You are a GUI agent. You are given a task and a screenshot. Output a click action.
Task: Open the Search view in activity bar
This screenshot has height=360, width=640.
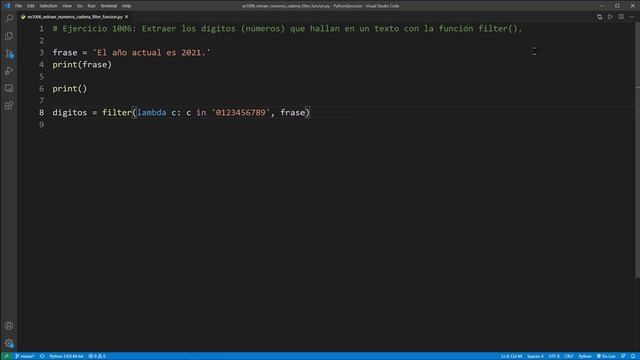[x=9, y=19]
